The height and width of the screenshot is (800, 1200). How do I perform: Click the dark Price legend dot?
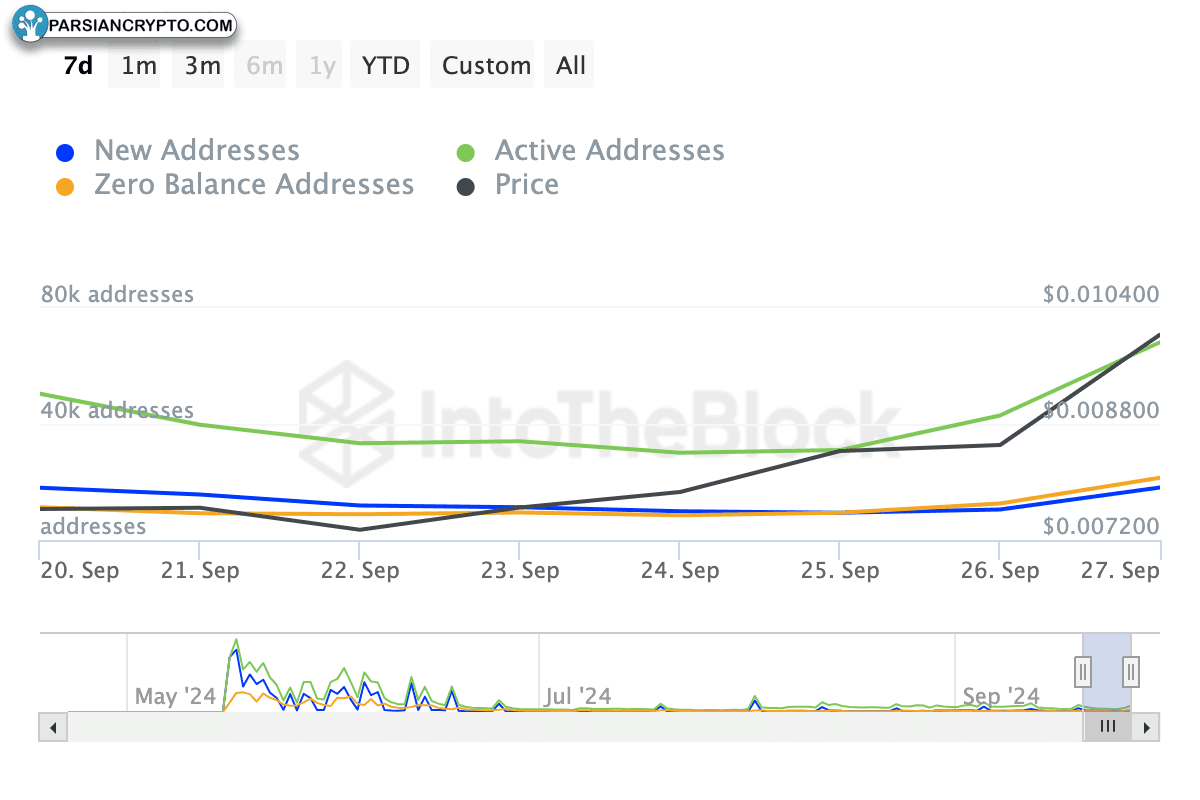pyautogui.click(x=465, y=187)
